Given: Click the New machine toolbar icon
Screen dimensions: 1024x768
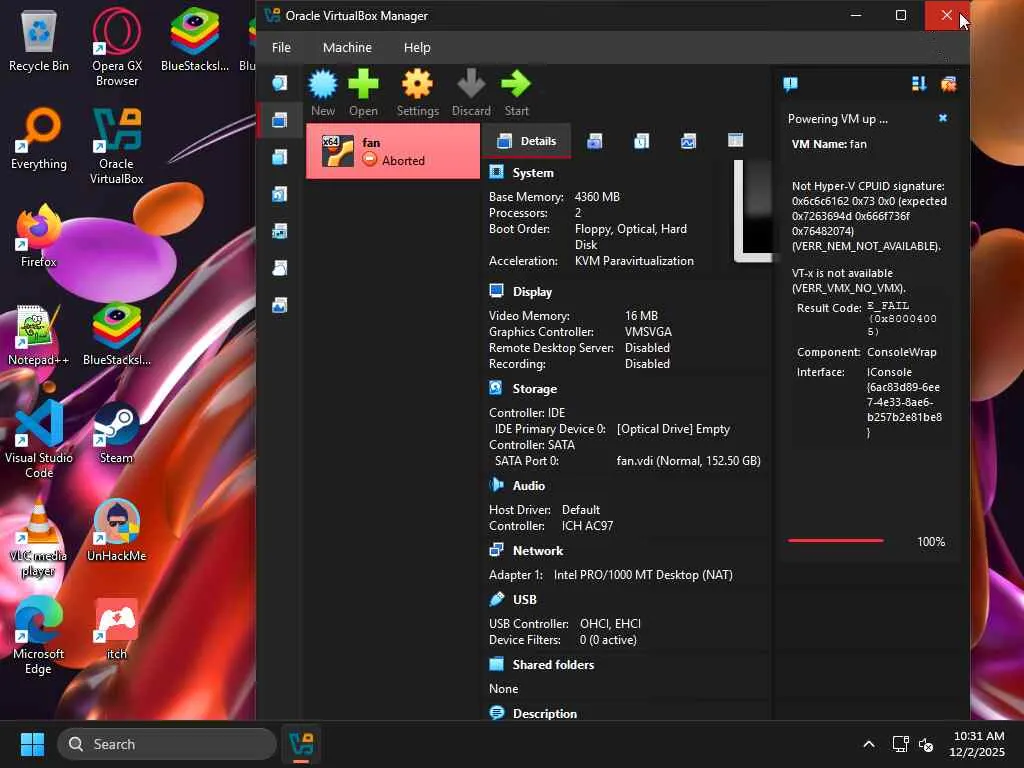Looking at the screenshot, I should pos(323,93).
